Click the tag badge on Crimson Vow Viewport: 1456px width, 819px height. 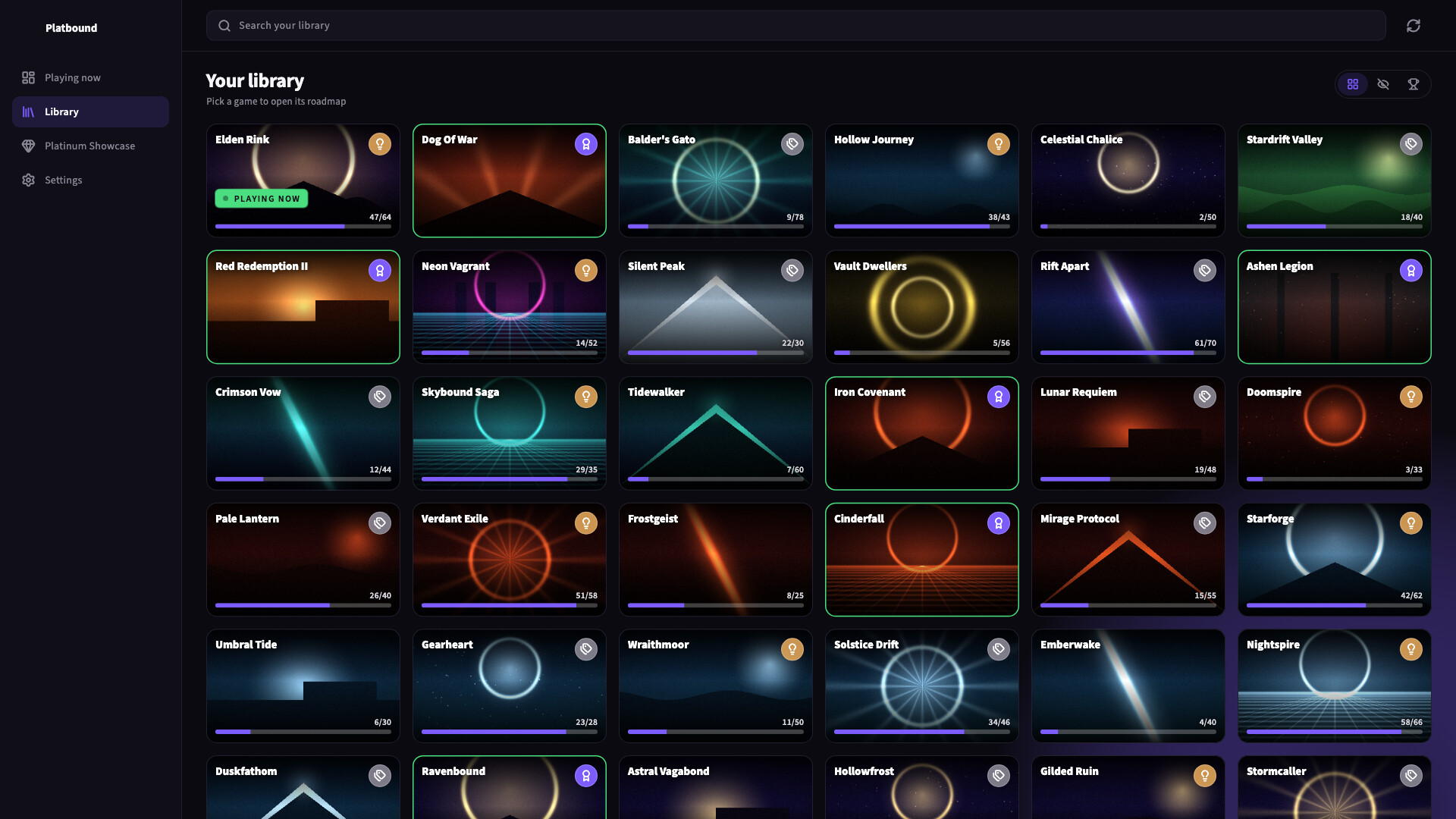coord(380,397)
